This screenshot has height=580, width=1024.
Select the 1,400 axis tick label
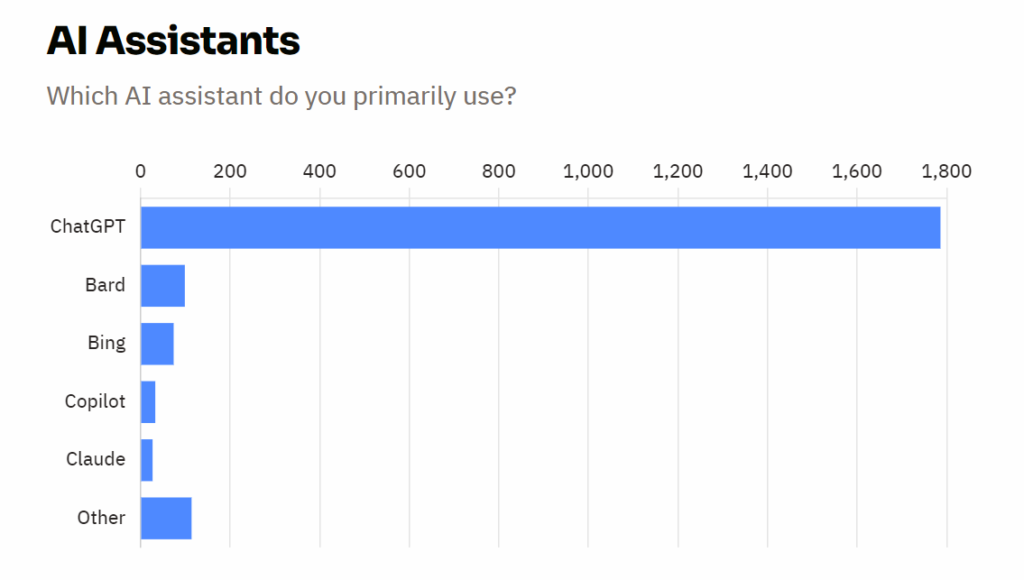[x=768, y=171]
